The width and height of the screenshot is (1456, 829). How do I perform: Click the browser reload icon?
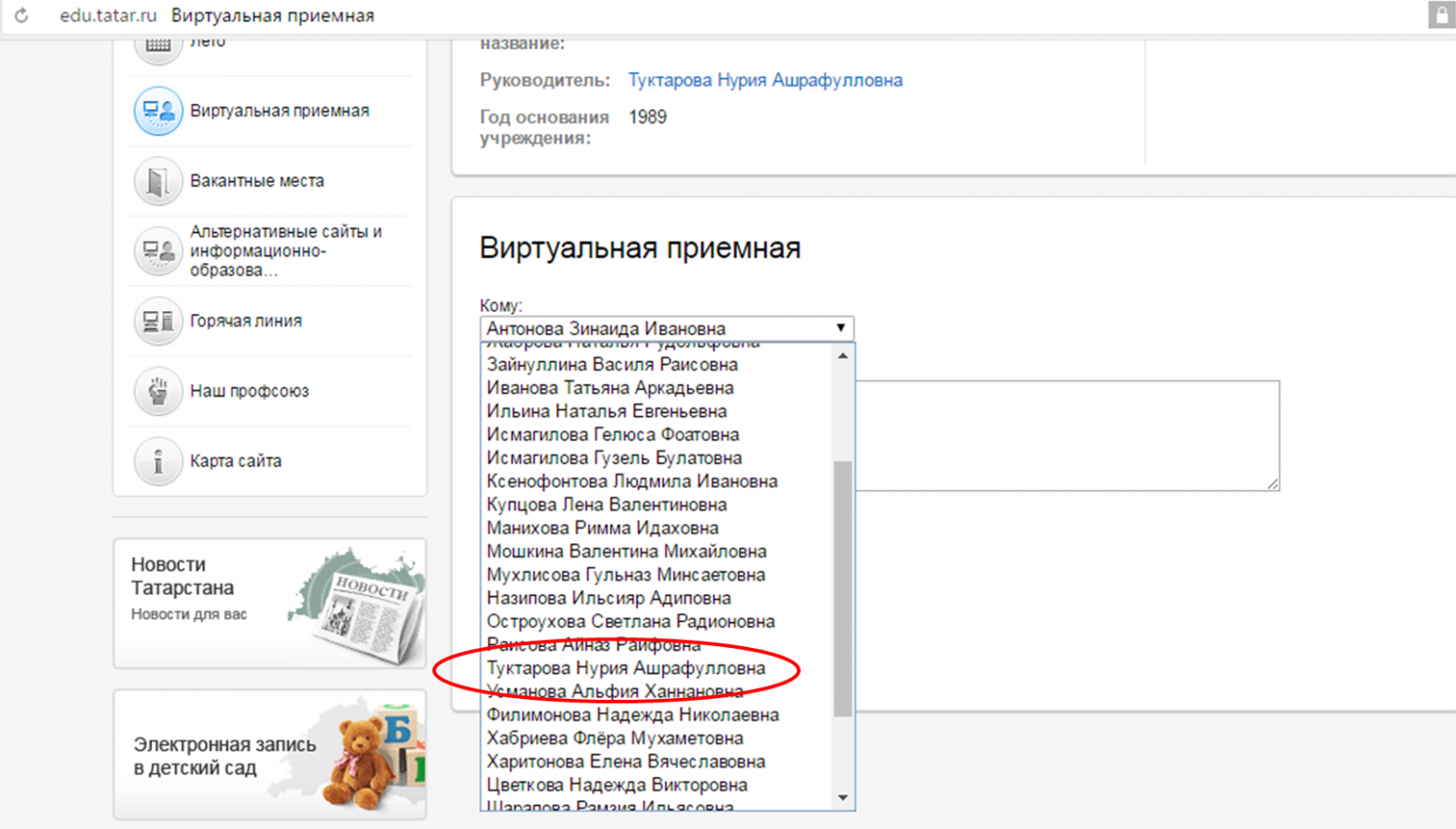pyautogui.click(x=22, y=15)
